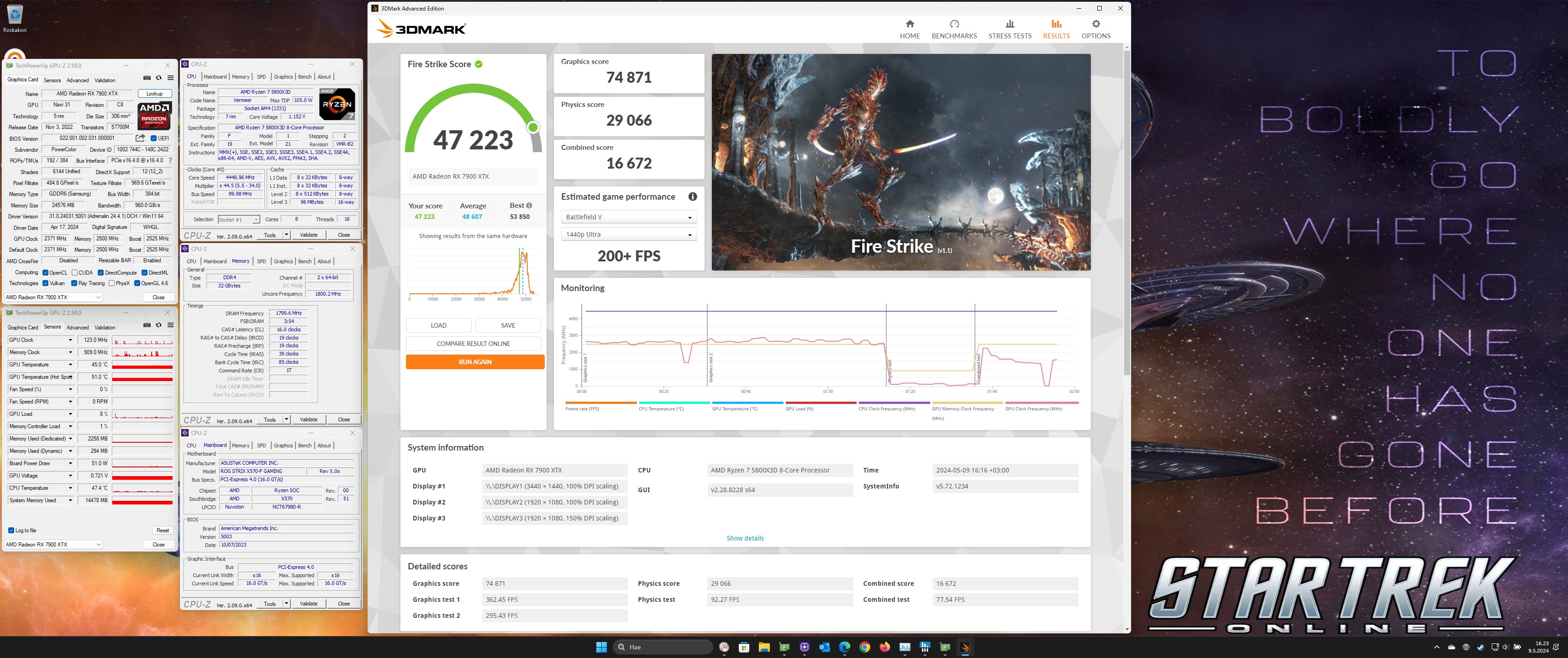Open the Battlefield V game dropdown
The image size is (1568, 658).
point(628,217)
